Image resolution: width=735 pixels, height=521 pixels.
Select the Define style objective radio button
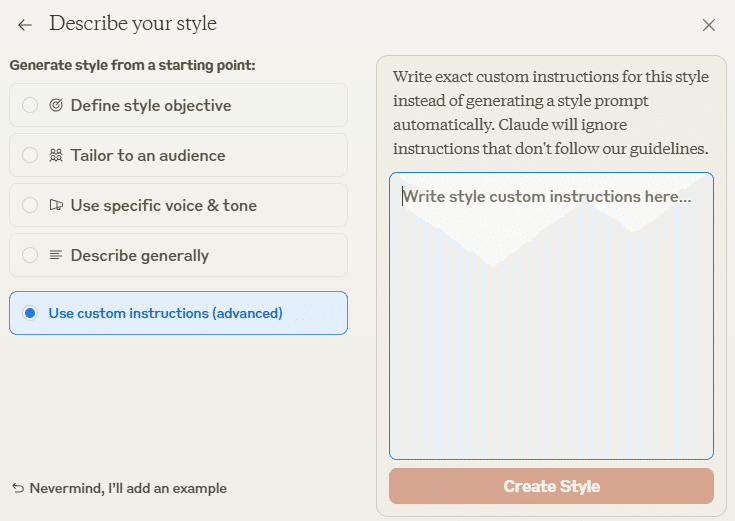(30, 105)
